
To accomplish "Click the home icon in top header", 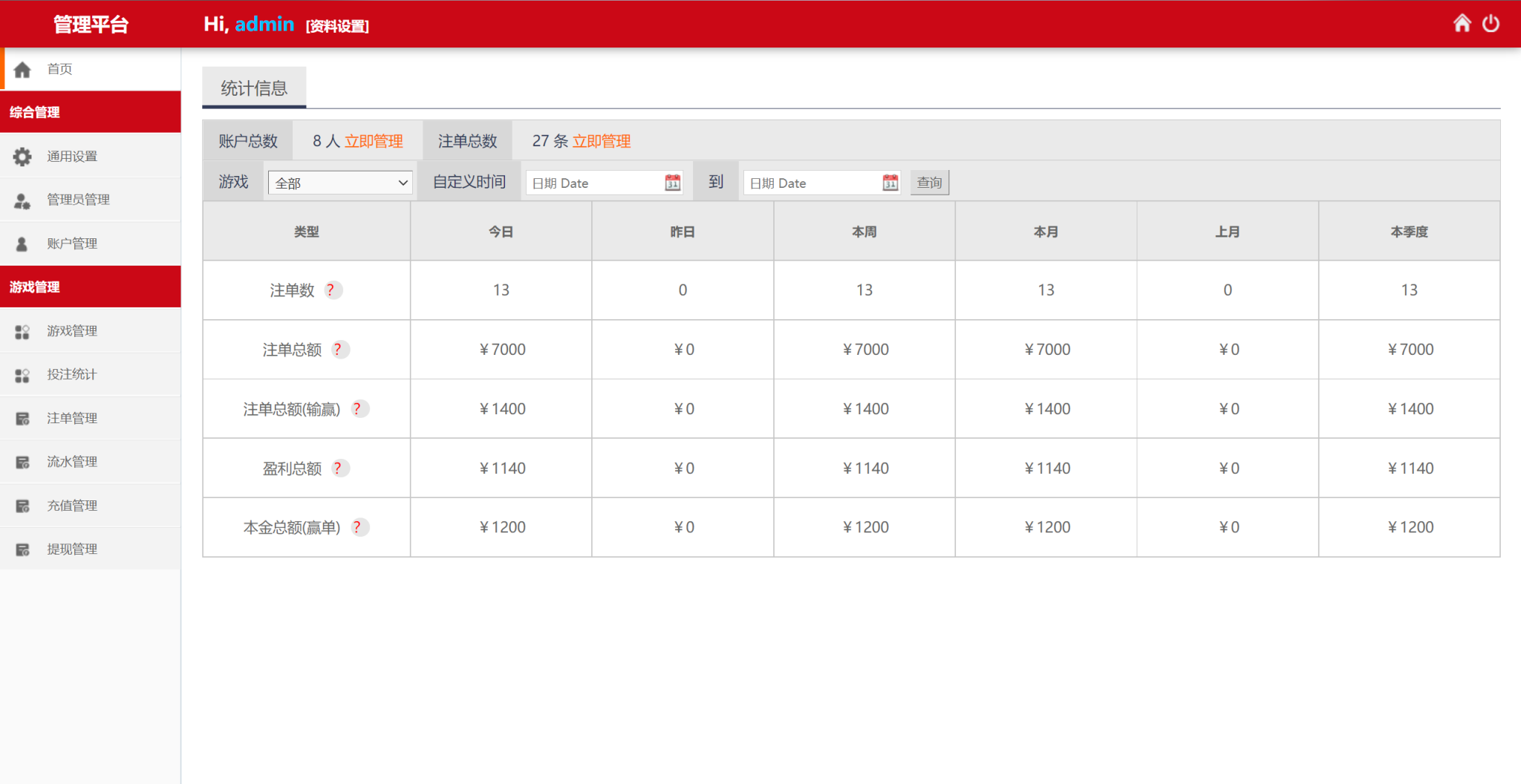I will coord(1462,24).
